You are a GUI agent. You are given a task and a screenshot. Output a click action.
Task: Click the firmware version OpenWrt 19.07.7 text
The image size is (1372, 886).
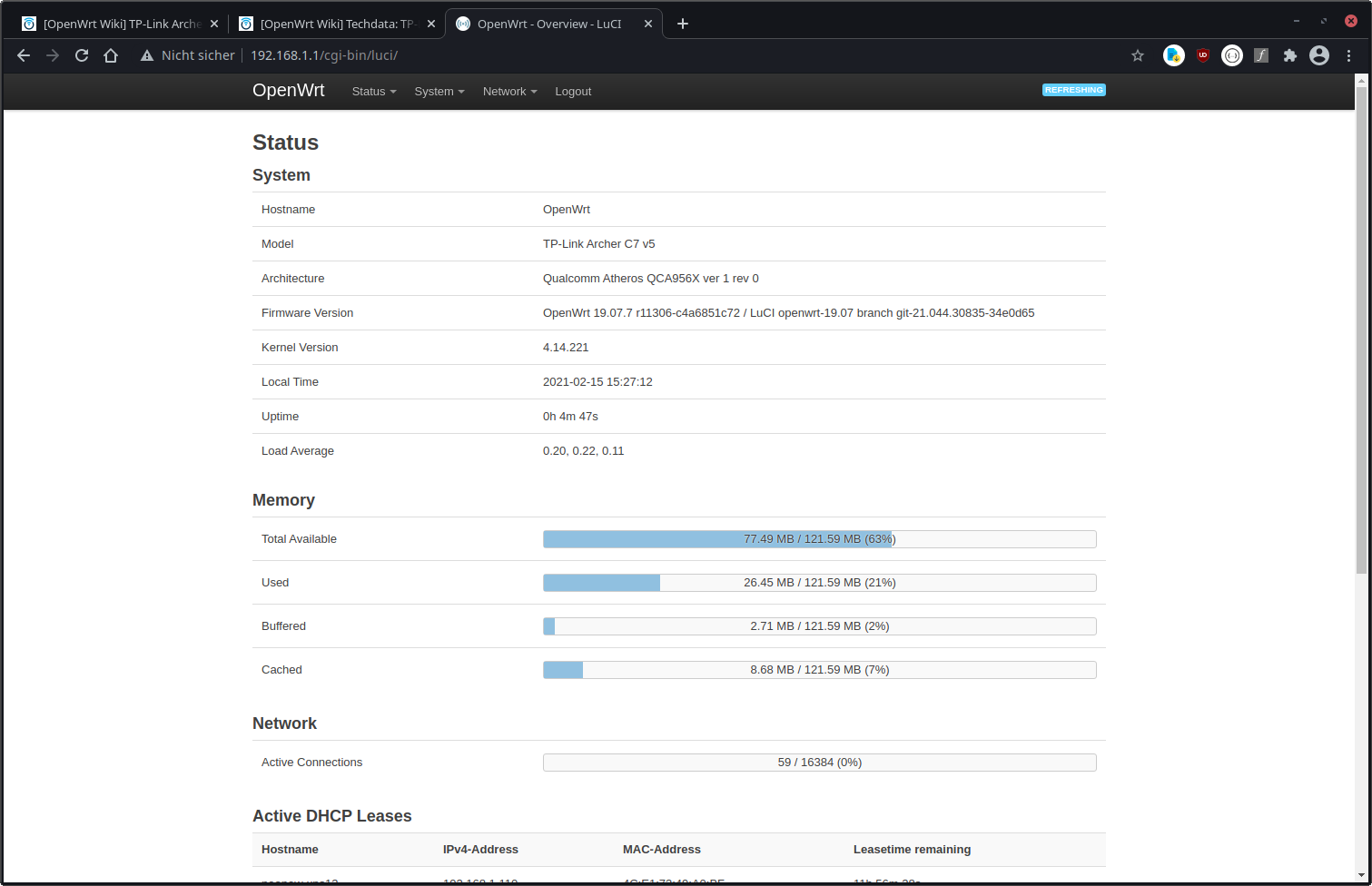coord(789,313)
